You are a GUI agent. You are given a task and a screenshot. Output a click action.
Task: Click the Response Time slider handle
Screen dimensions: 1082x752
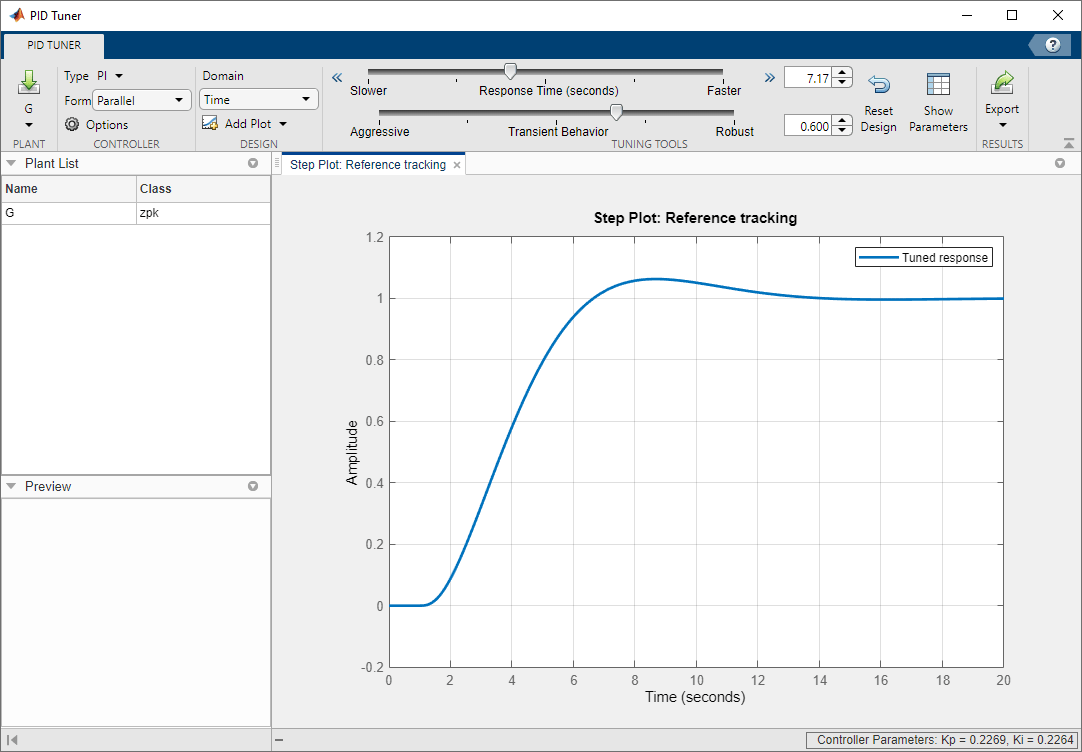click(x=510, y=71)
